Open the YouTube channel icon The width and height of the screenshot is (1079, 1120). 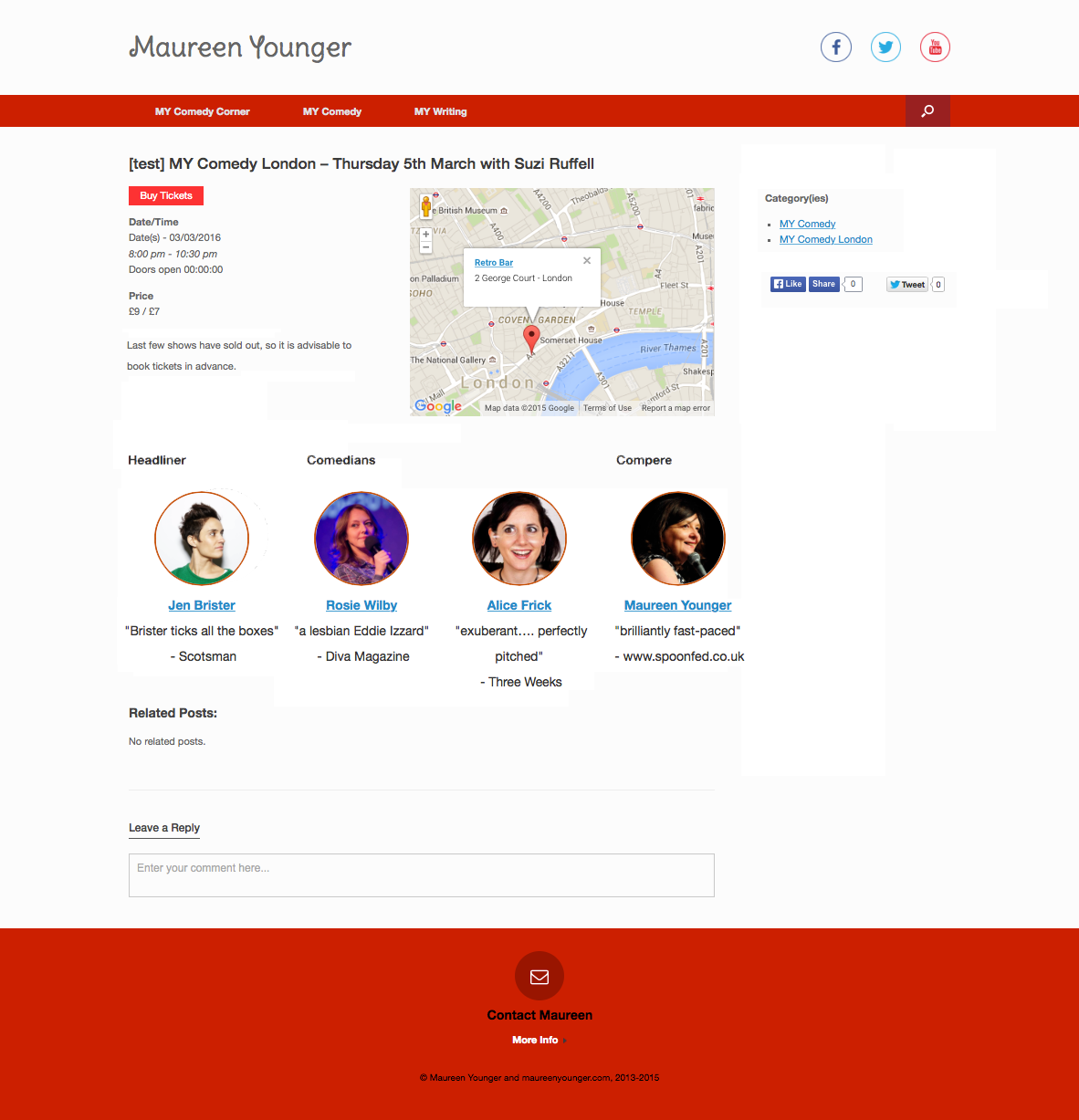pos(935,47)
